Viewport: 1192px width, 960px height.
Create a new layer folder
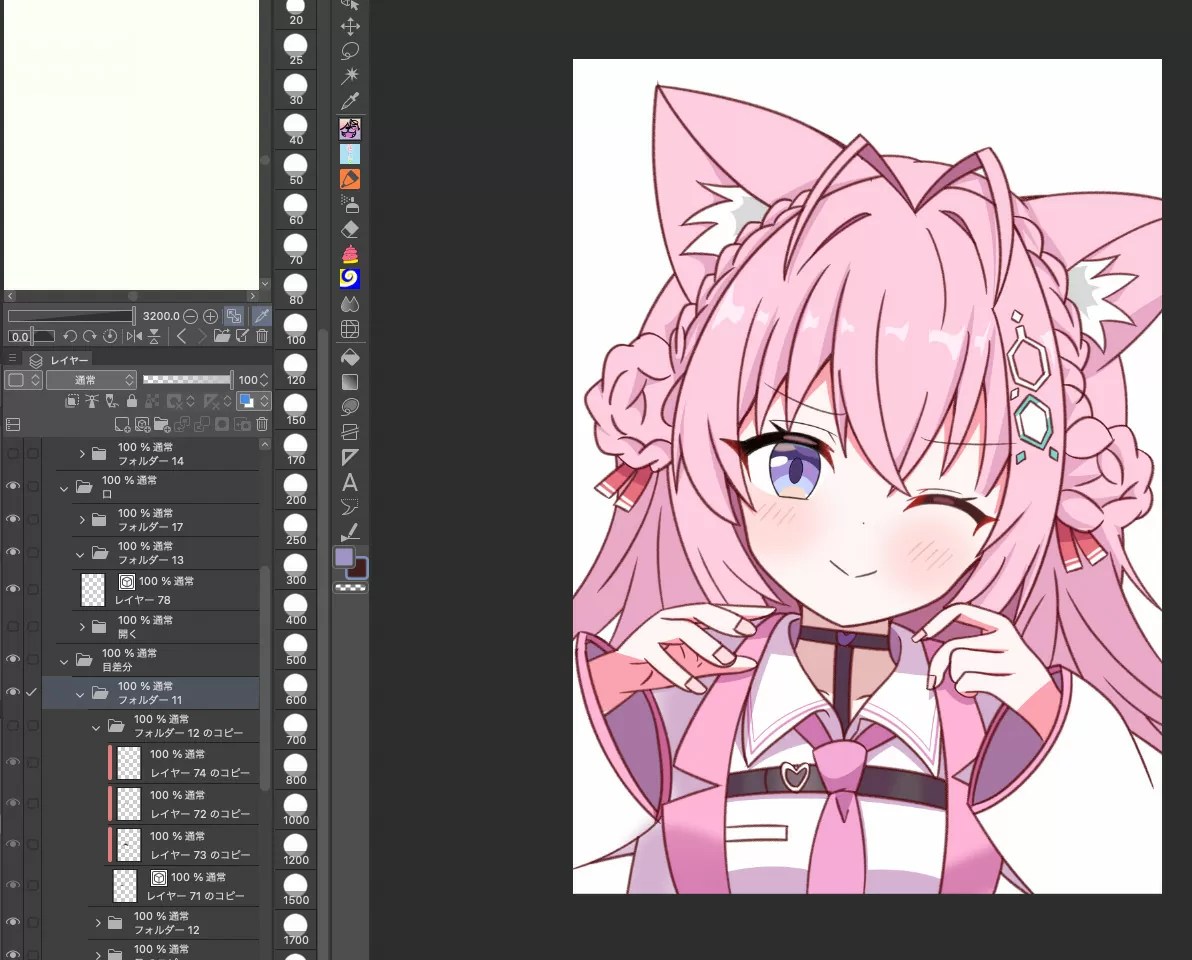pos(162,424)
